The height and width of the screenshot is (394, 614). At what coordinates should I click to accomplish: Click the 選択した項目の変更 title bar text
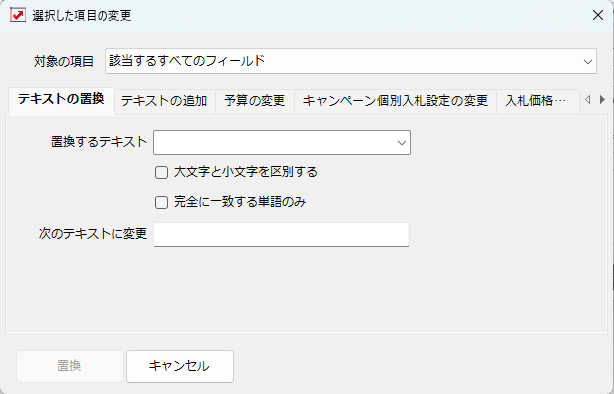tap(81, 16)
